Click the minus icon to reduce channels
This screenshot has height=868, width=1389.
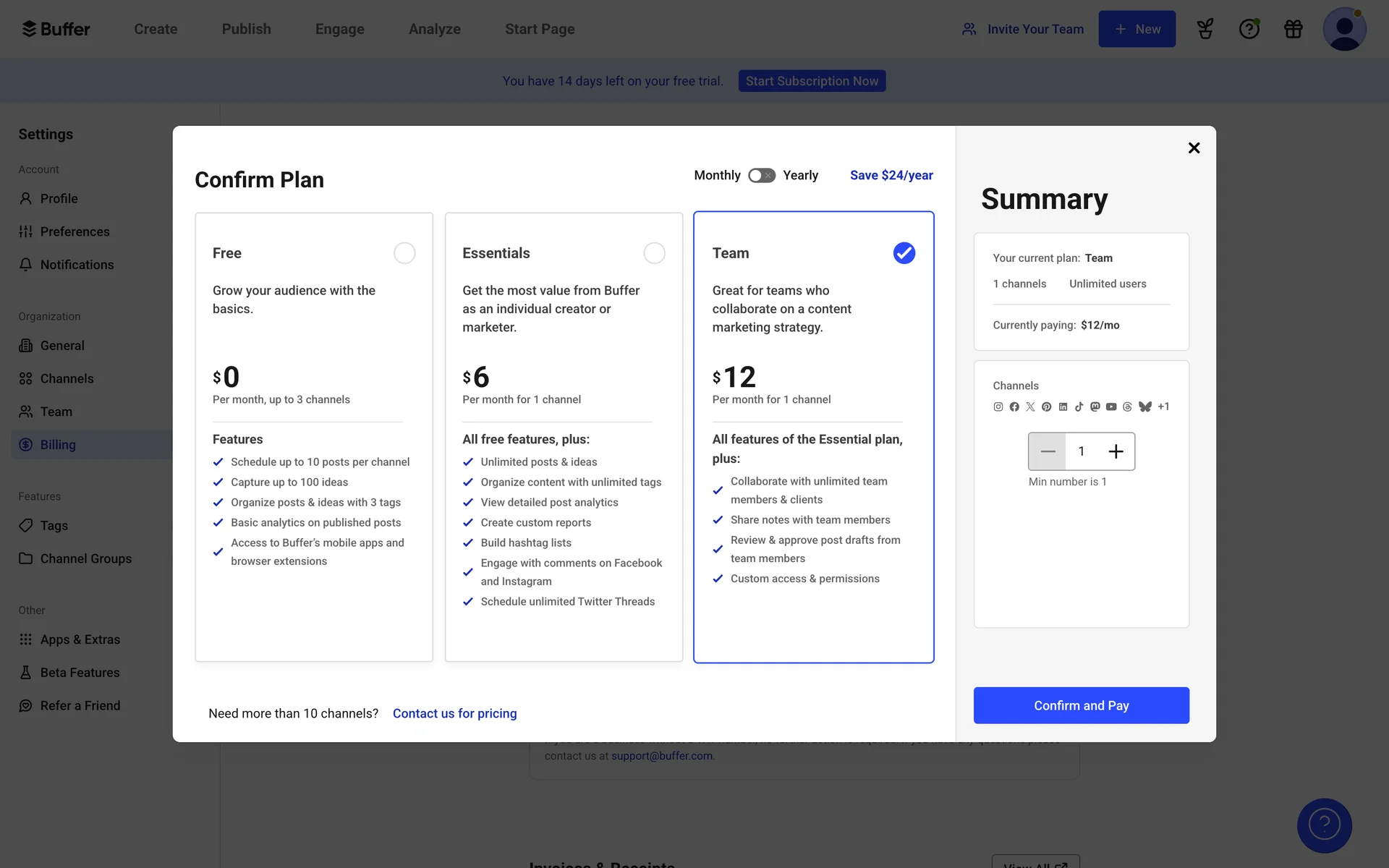click(x=1047, y=451)
